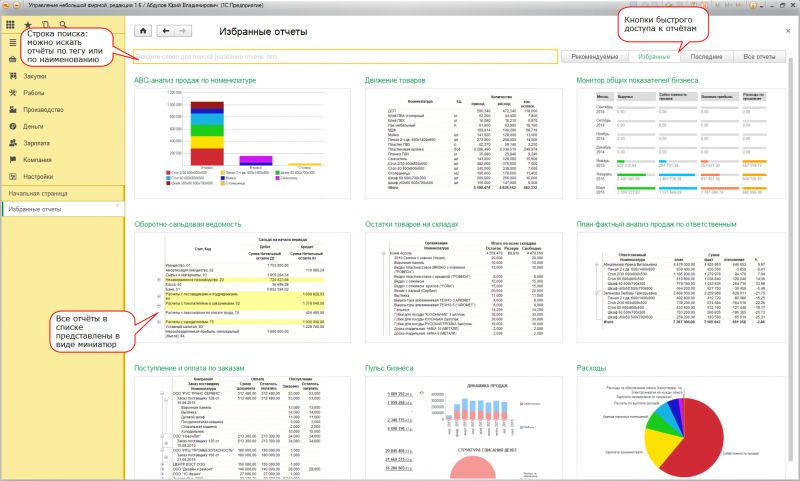Navigate forward with the right arrow
800x481 pixels.
(185, 31)
